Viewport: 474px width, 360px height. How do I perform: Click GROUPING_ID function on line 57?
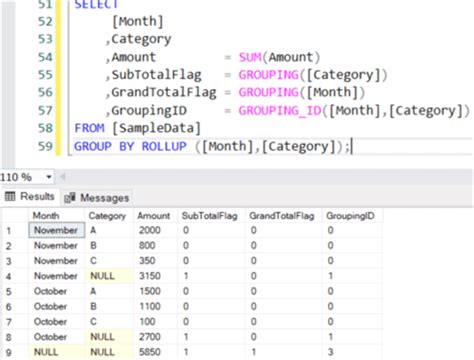point(280,110)
